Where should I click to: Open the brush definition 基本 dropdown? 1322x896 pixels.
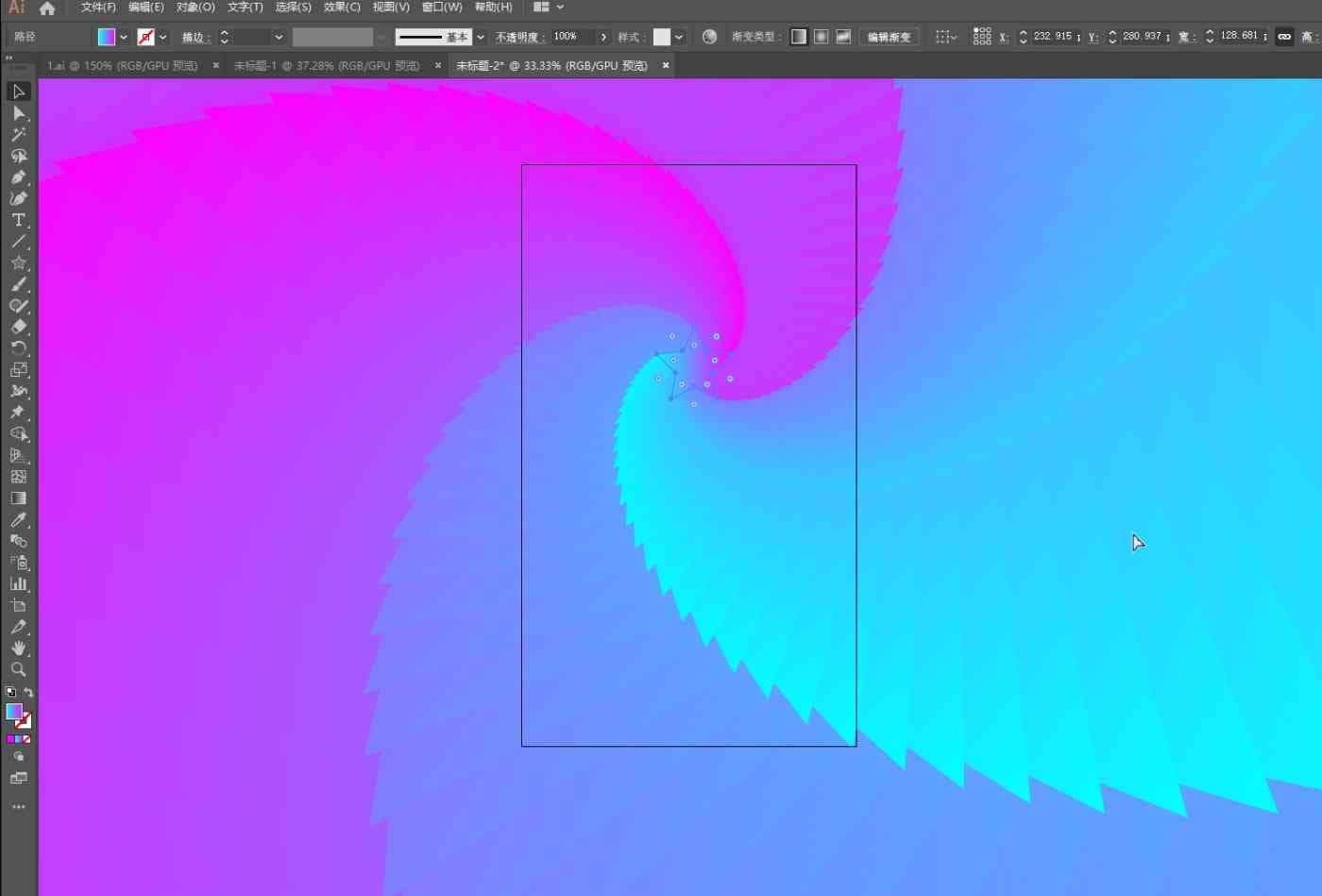tap(481, 37)
